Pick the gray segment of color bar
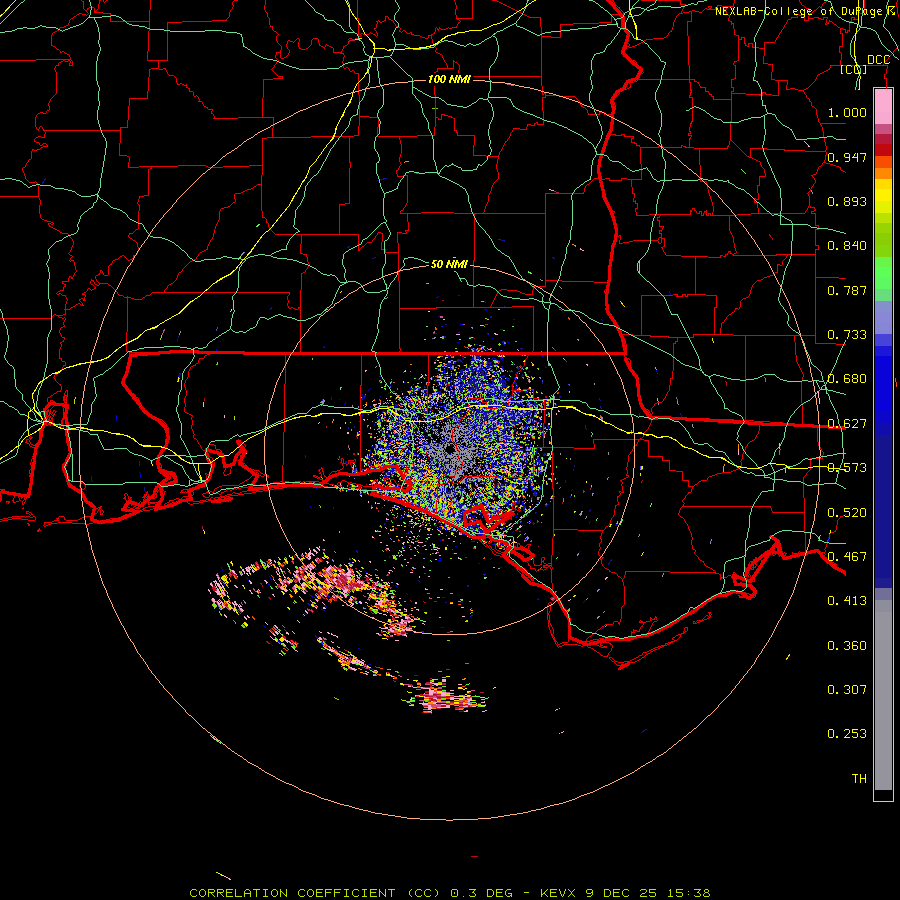 (x=883, y=695)
